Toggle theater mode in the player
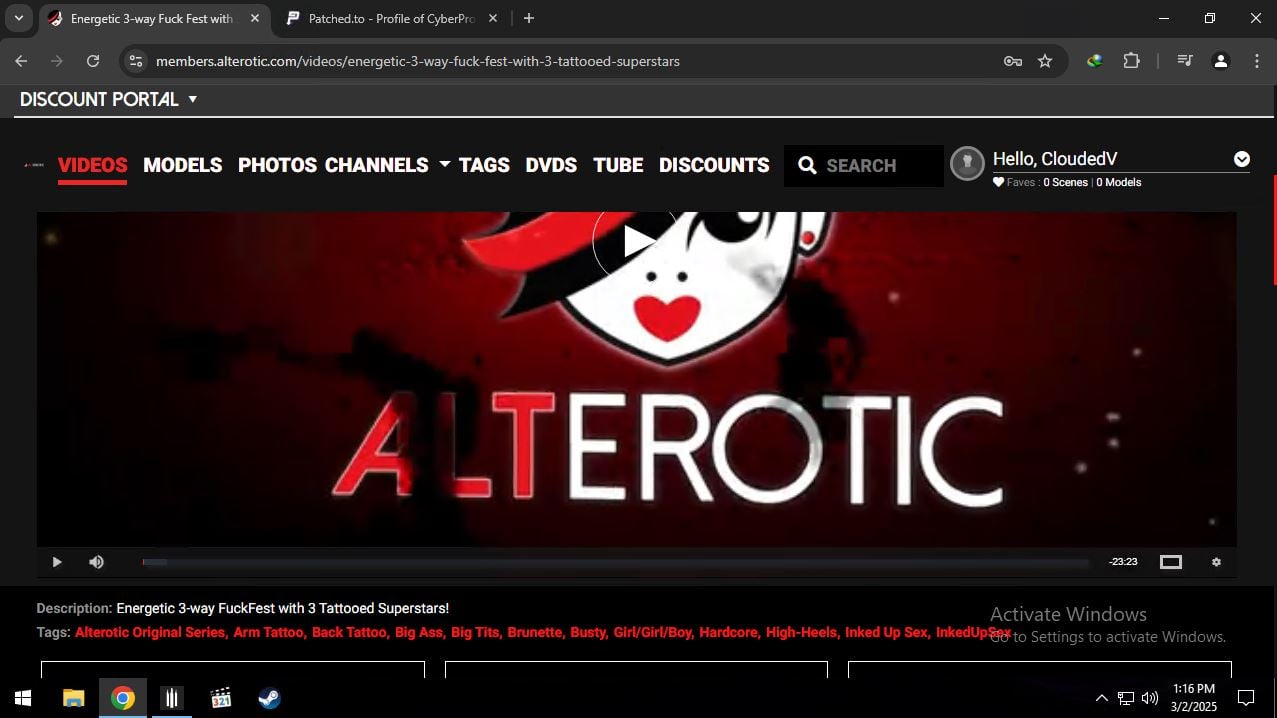Screen dimensions: 1277x718 pyautogui.click(x=1171, y=562)
